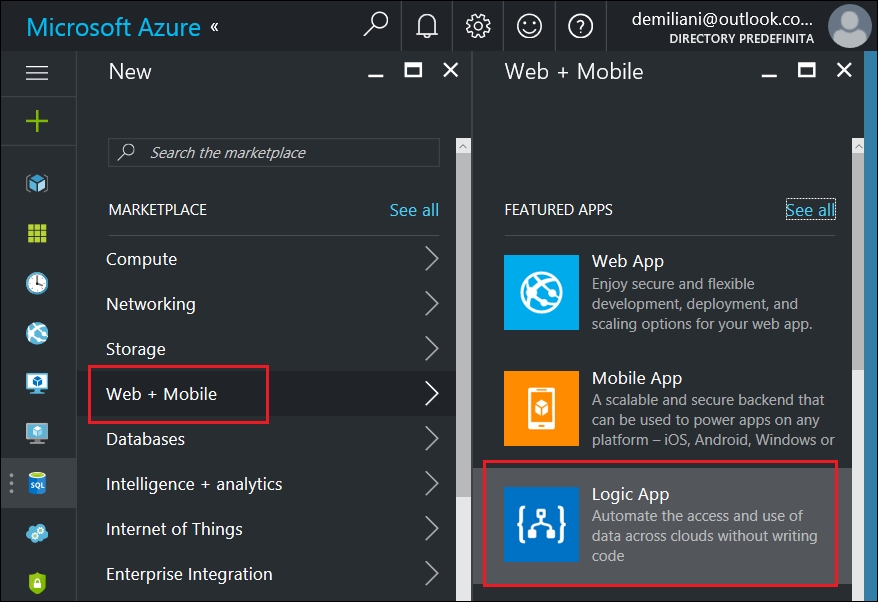Open the clock recent icon in sidebar

[x=37, y=283]
